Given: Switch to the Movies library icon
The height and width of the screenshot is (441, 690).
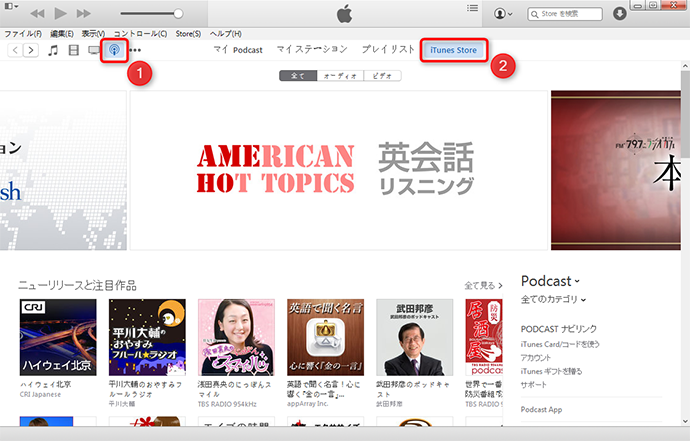Looking at the screenshot, I should [73, 50].
